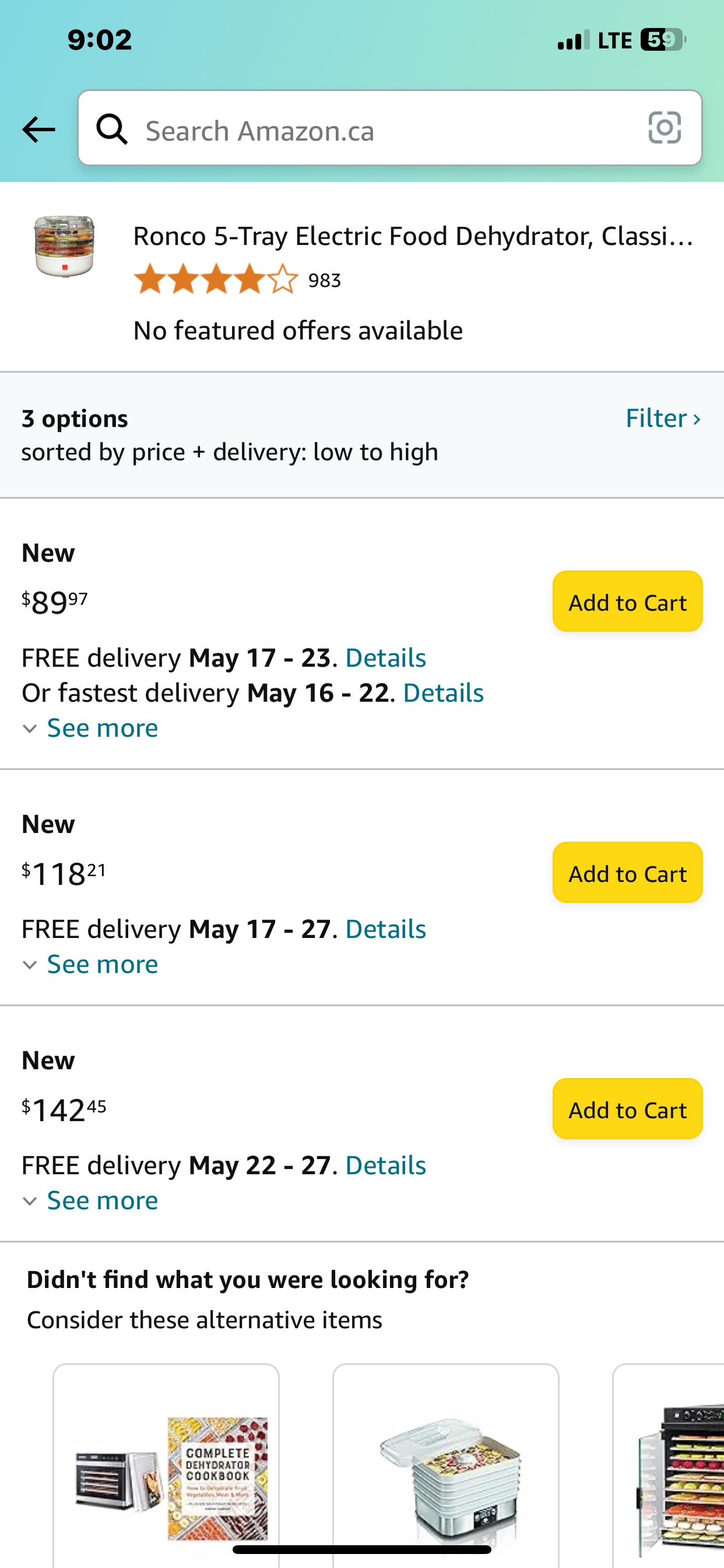Open Details for May 22 - 27 delivery
This screenshot has width=724, height=1568.
385,1165
